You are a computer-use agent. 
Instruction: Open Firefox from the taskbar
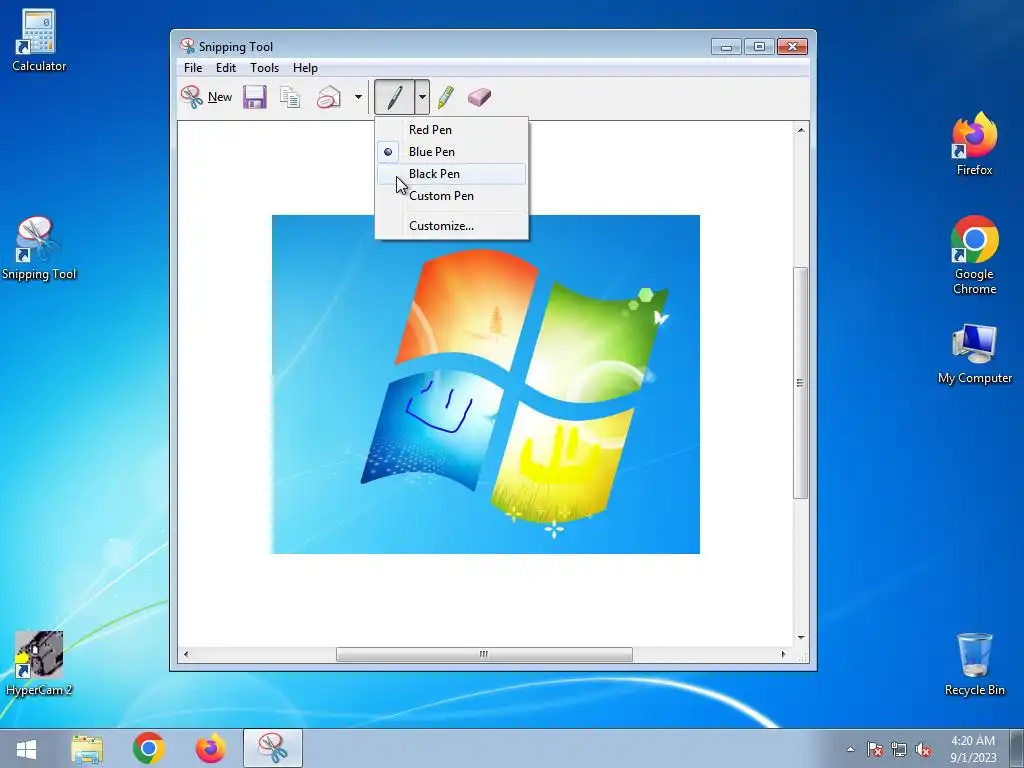210,748
